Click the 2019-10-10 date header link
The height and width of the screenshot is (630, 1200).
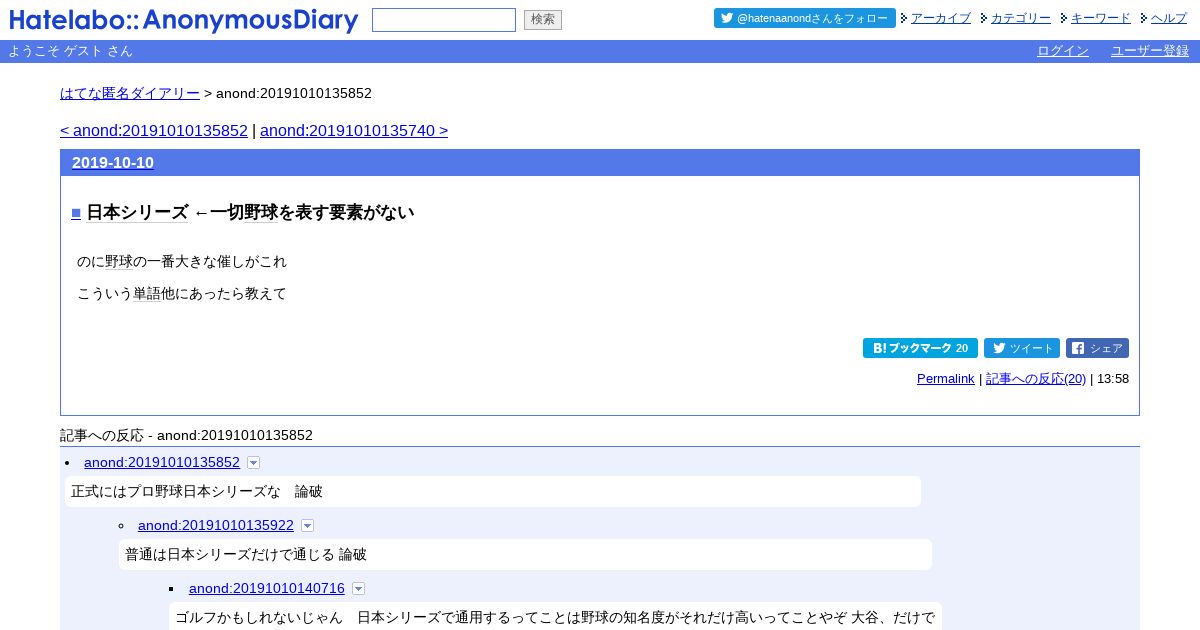tap(113, 163)
